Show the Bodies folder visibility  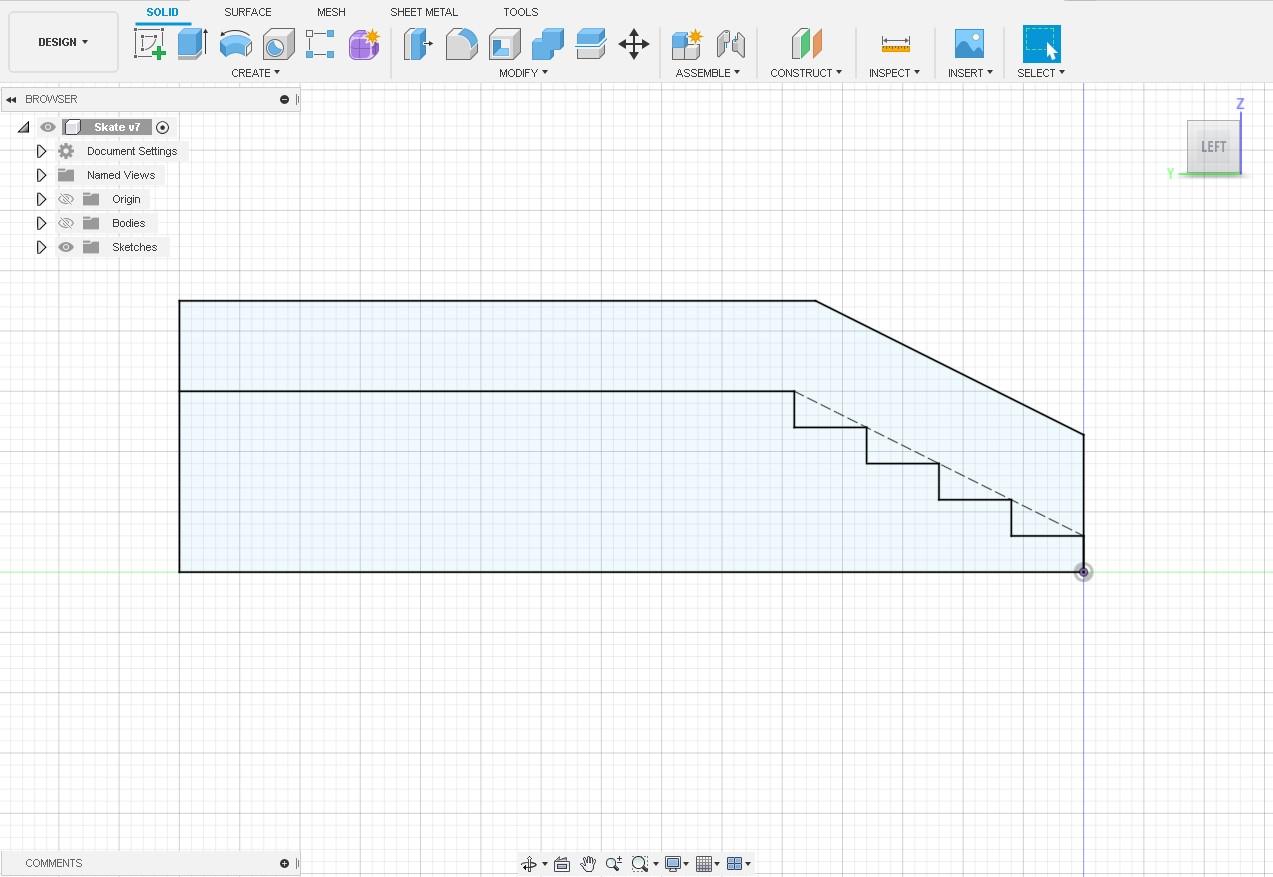tap(66, 223)
